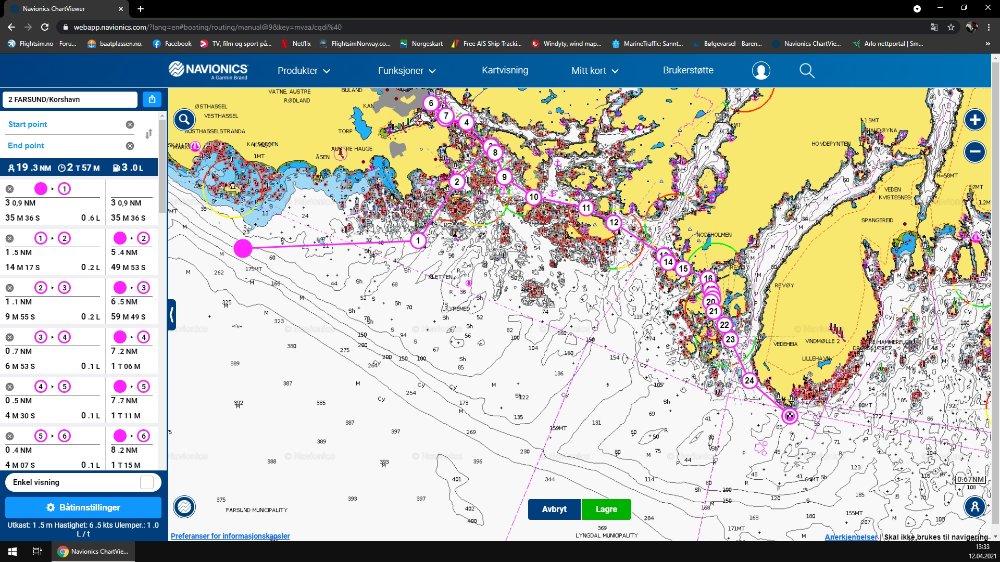
Task: Show more bookmarks with the overflow chevron
Action: pos(988,44)
